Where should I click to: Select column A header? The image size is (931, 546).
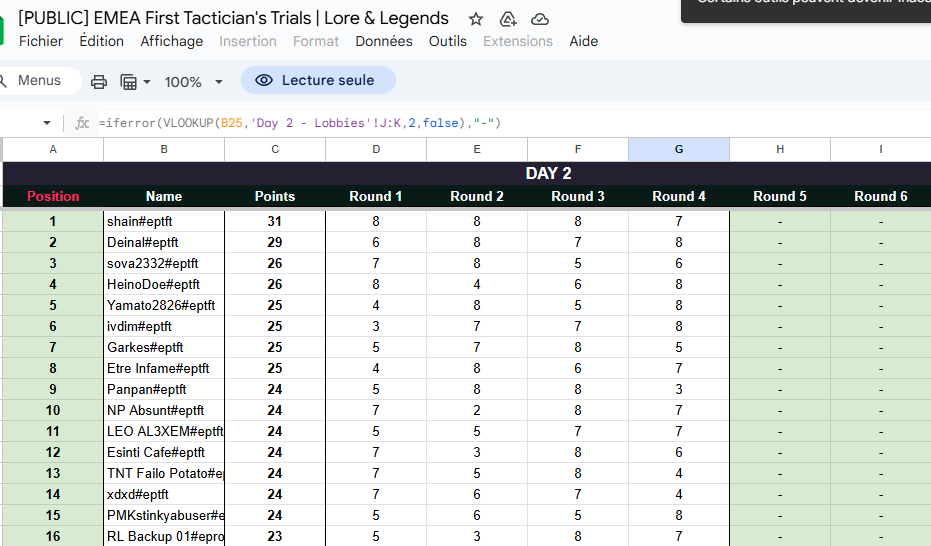pyautogui.click(x=53, y=150)
